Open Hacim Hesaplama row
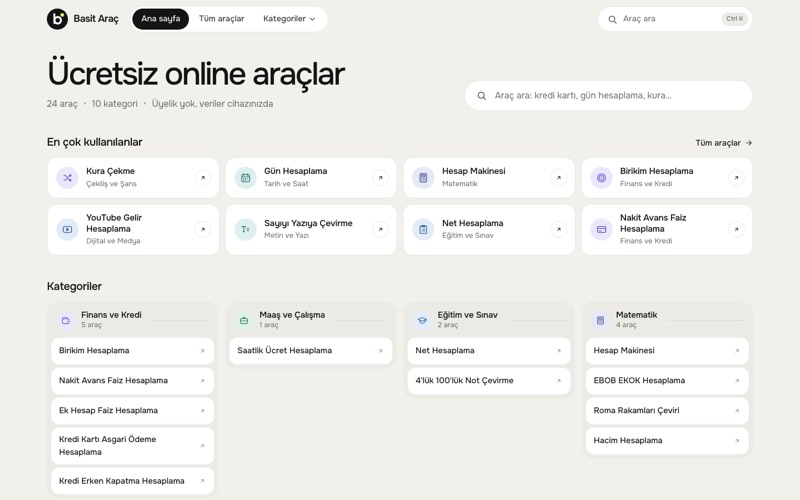This screenshot has width=800, height=500. [x=667, y=441]
